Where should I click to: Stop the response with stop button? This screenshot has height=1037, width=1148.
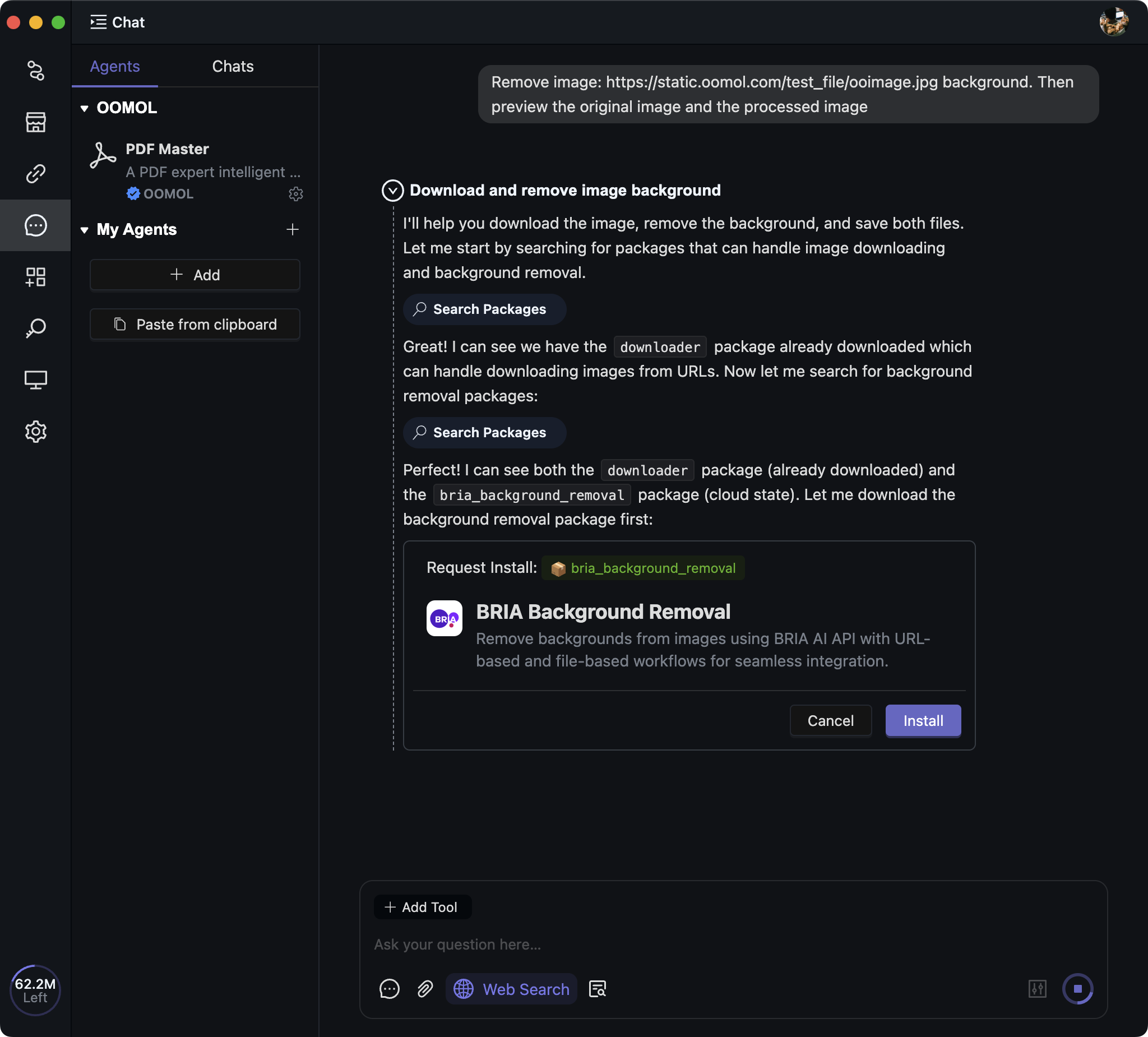[x=1077, y=989]
